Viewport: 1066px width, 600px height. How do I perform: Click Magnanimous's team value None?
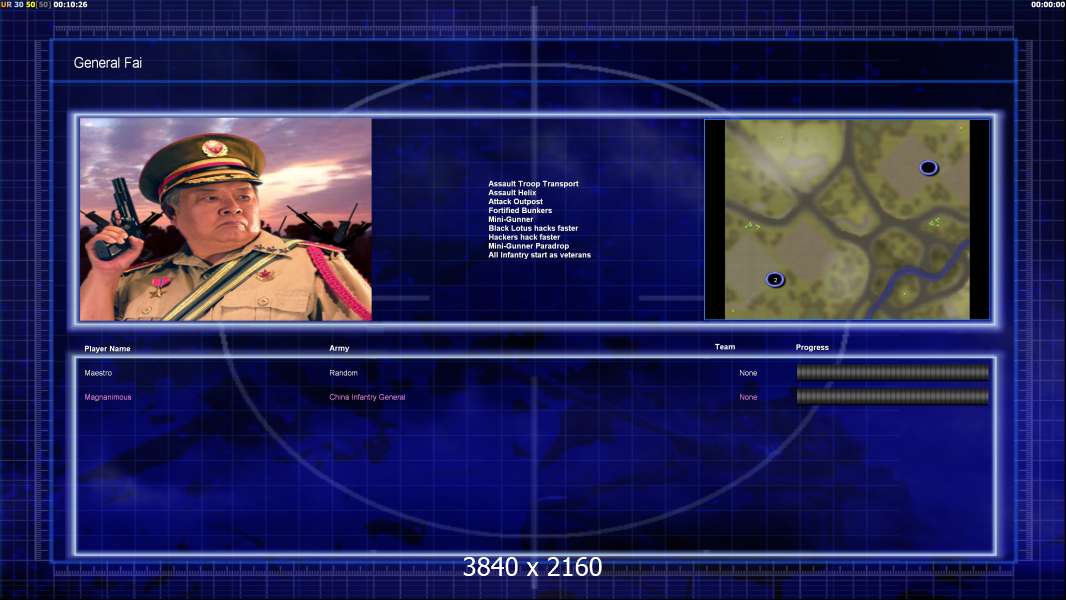coord(748,397)
